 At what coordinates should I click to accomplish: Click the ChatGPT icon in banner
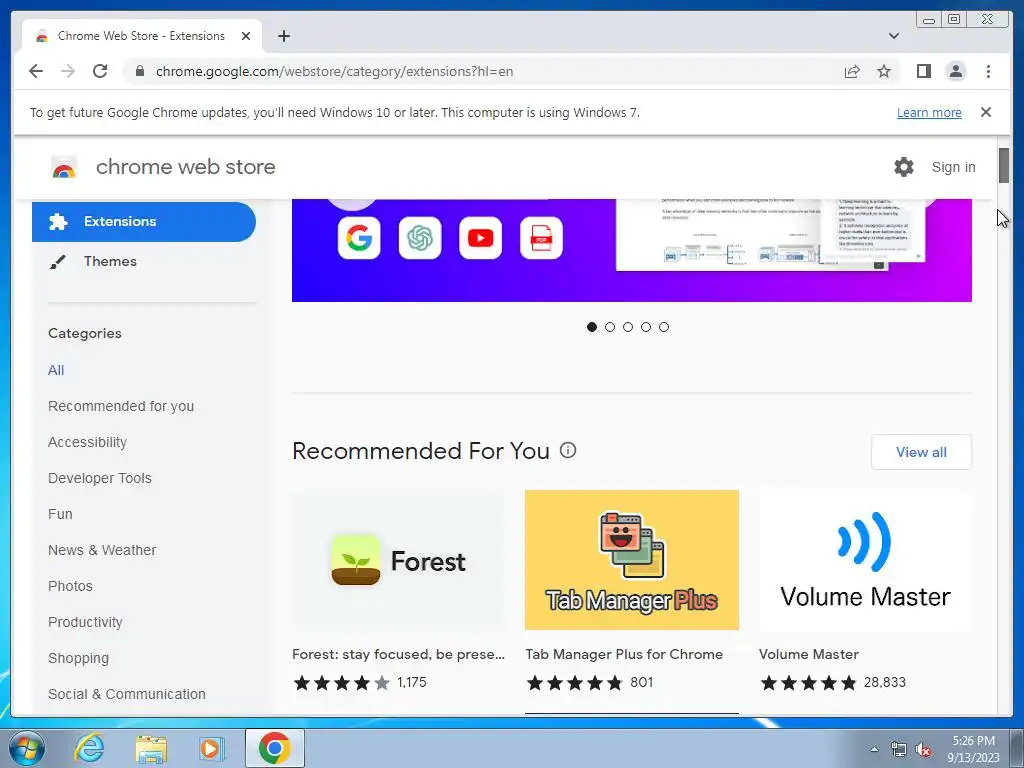click(x=420, y=238)
